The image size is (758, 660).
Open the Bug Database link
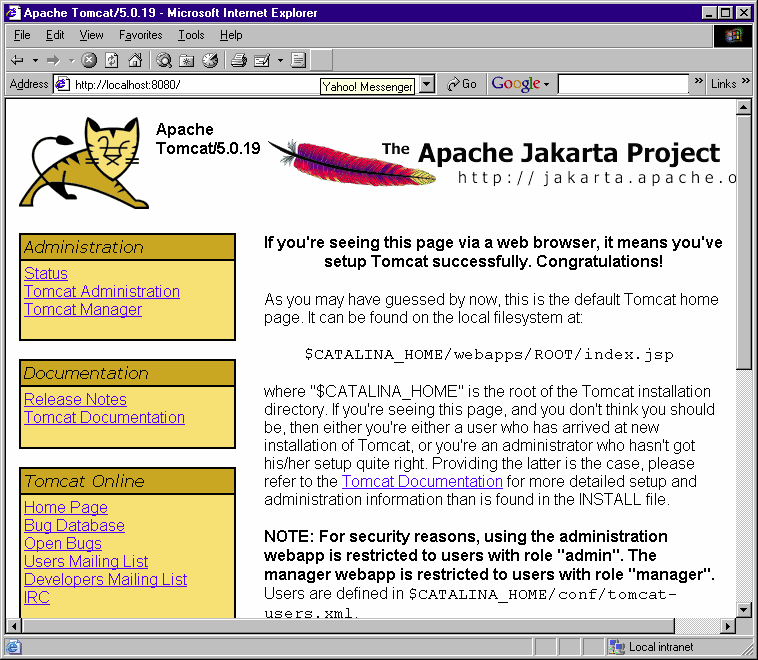point(74,525)
